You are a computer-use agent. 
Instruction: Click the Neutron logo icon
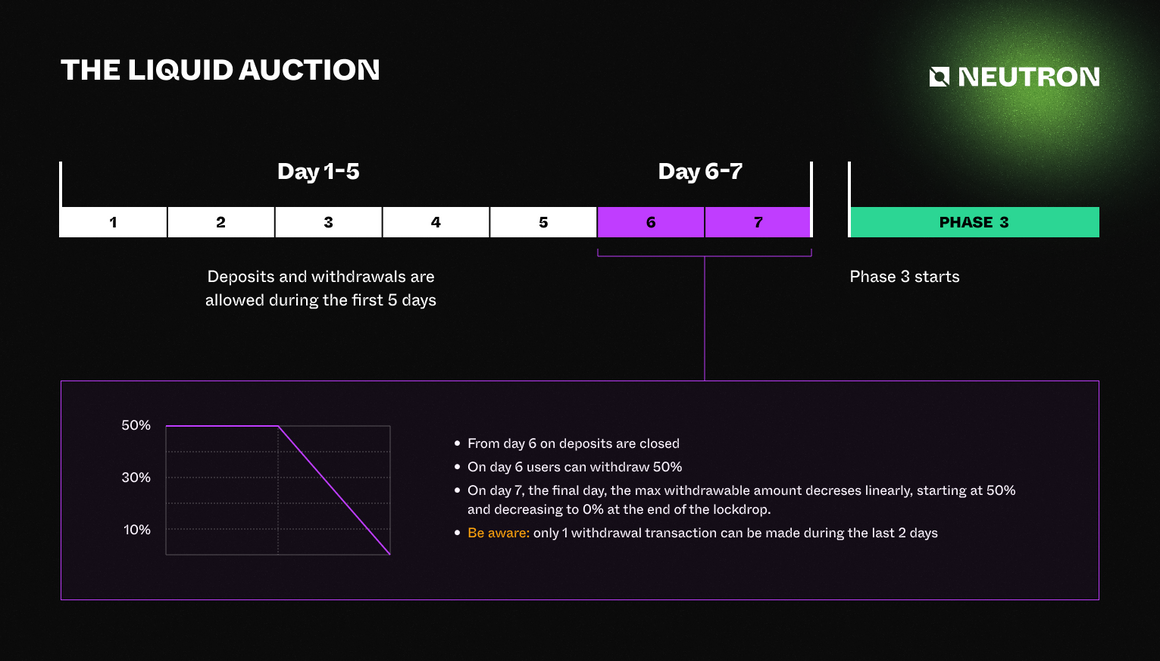939,77
